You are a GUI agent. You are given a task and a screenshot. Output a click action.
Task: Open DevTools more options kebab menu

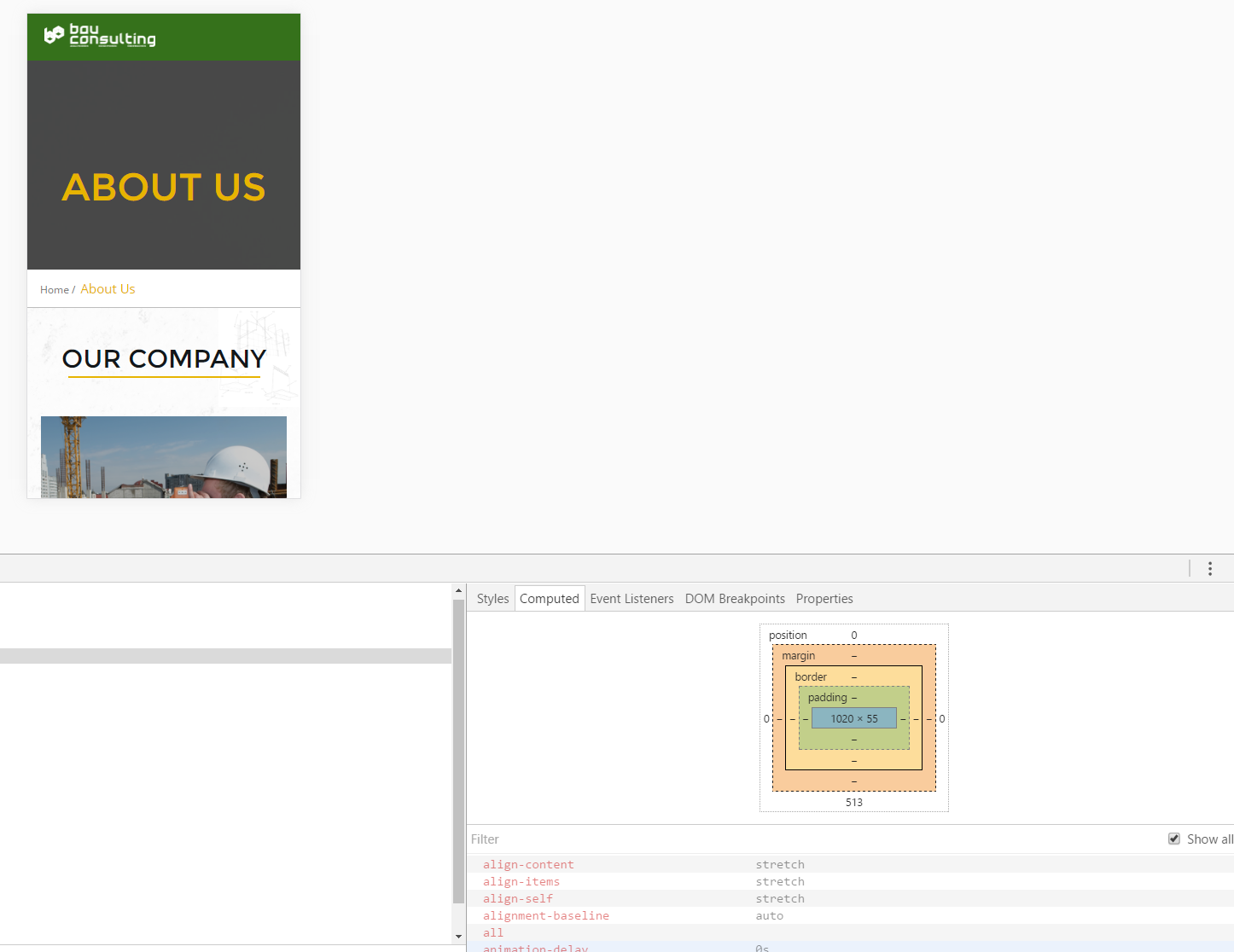coord(1210,569)
